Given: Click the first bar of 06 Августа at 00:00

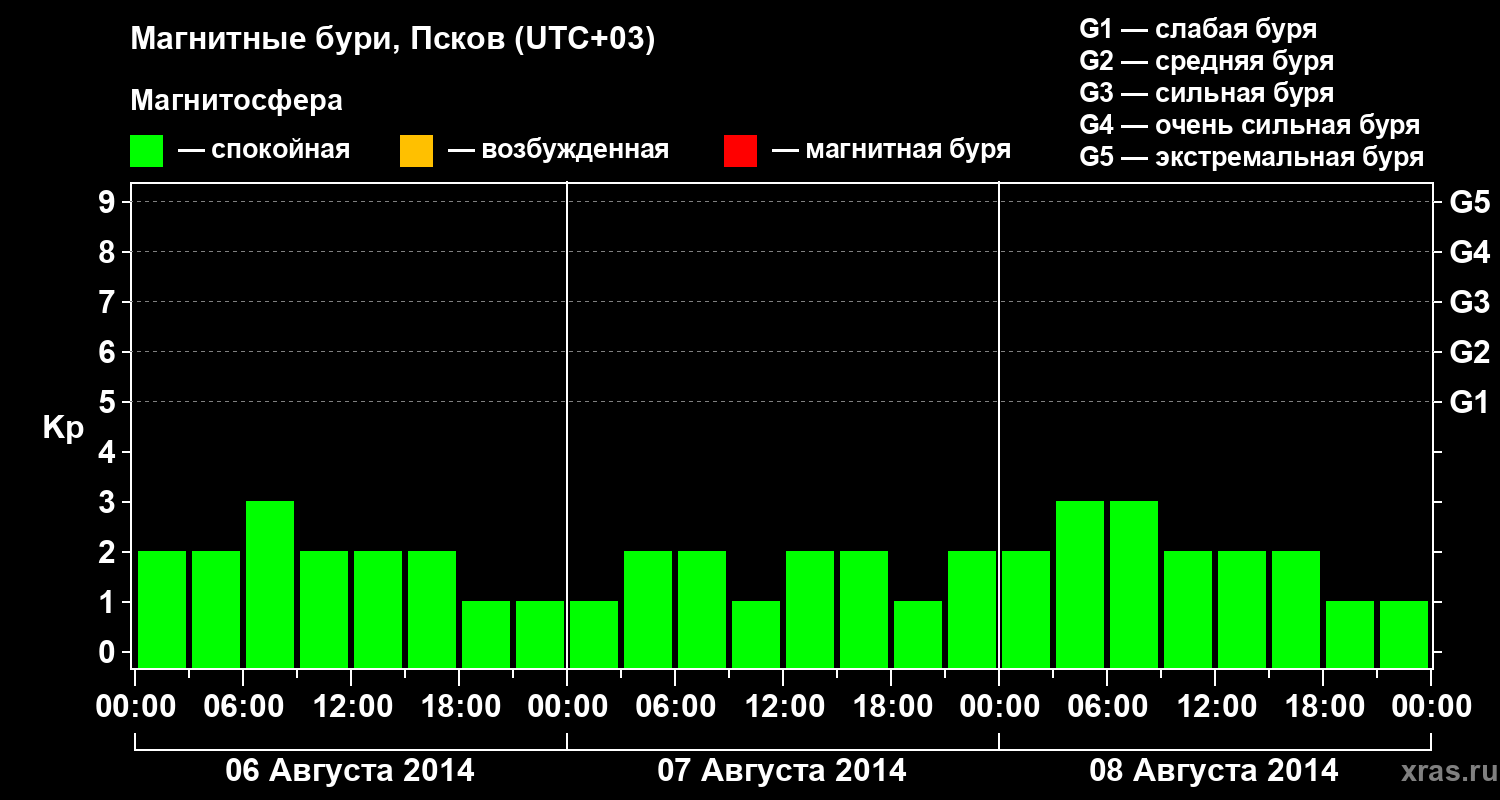Looking at the screenshot, I should [x=162, y=609].
